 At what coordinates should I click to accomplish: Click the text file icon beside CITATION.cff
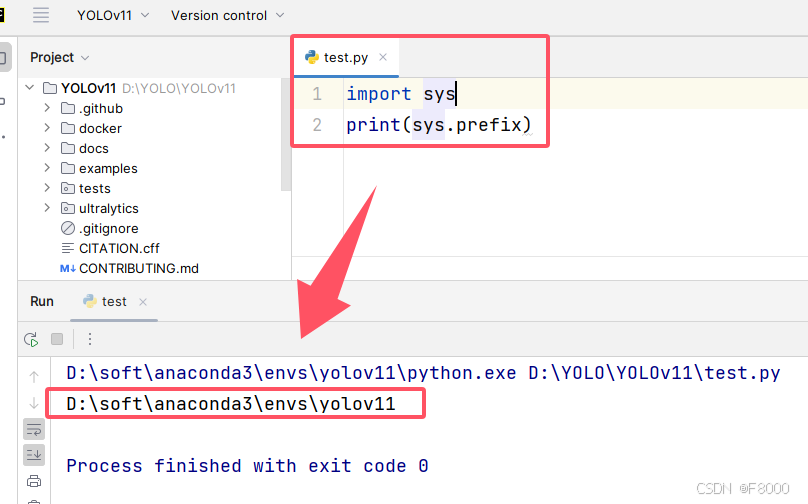[68, 248]
